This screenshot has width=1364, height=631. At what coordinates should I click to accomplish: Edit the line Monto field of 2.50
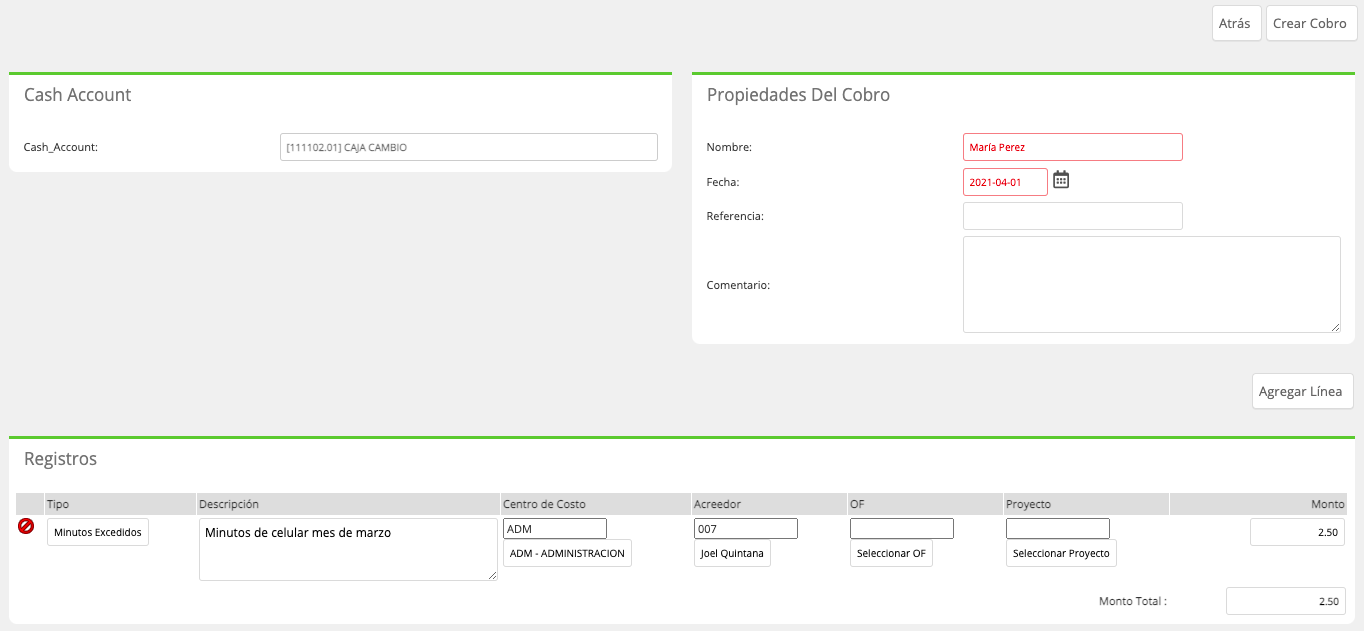(x=1298, y=532)
